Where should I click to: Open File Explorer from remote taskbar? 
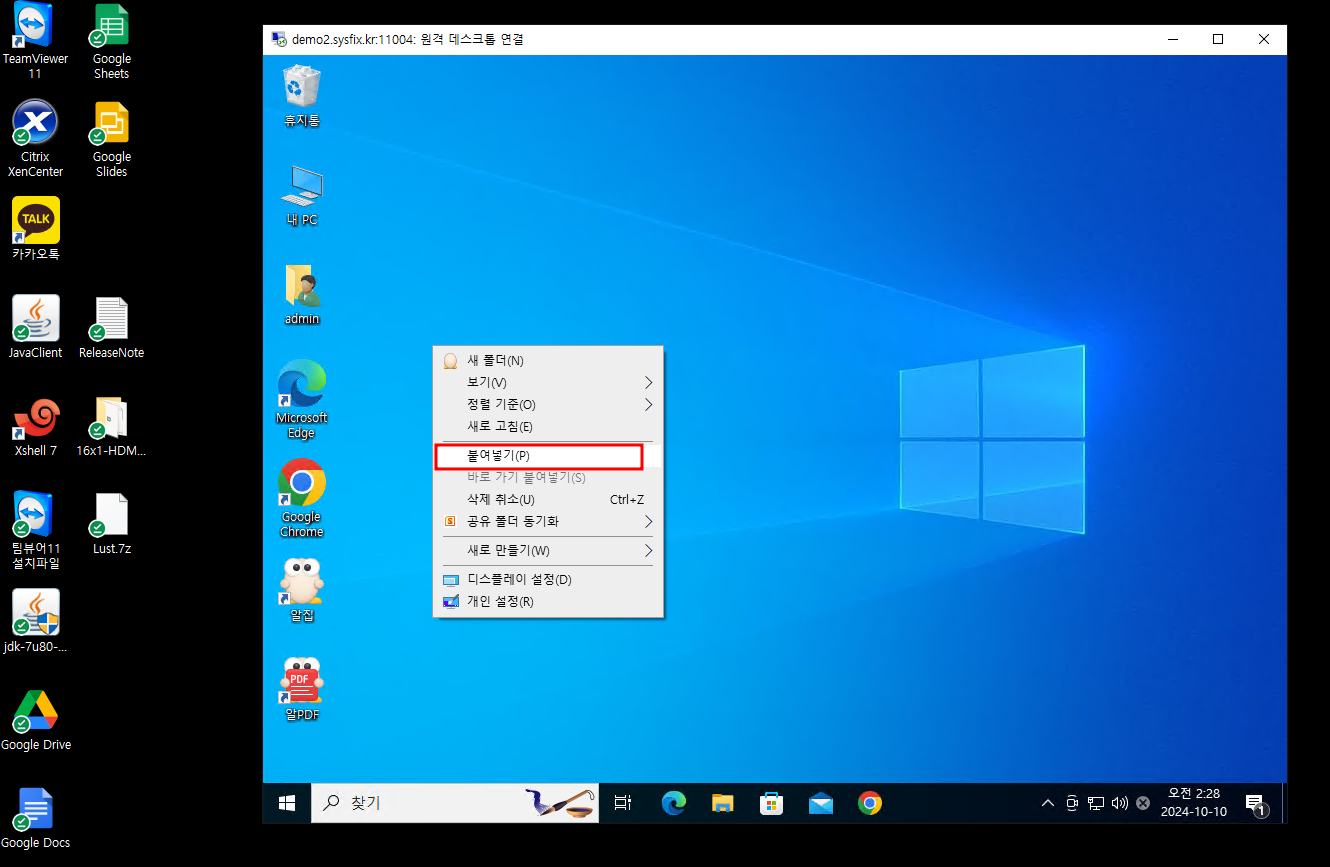click(x=723, y=803)
